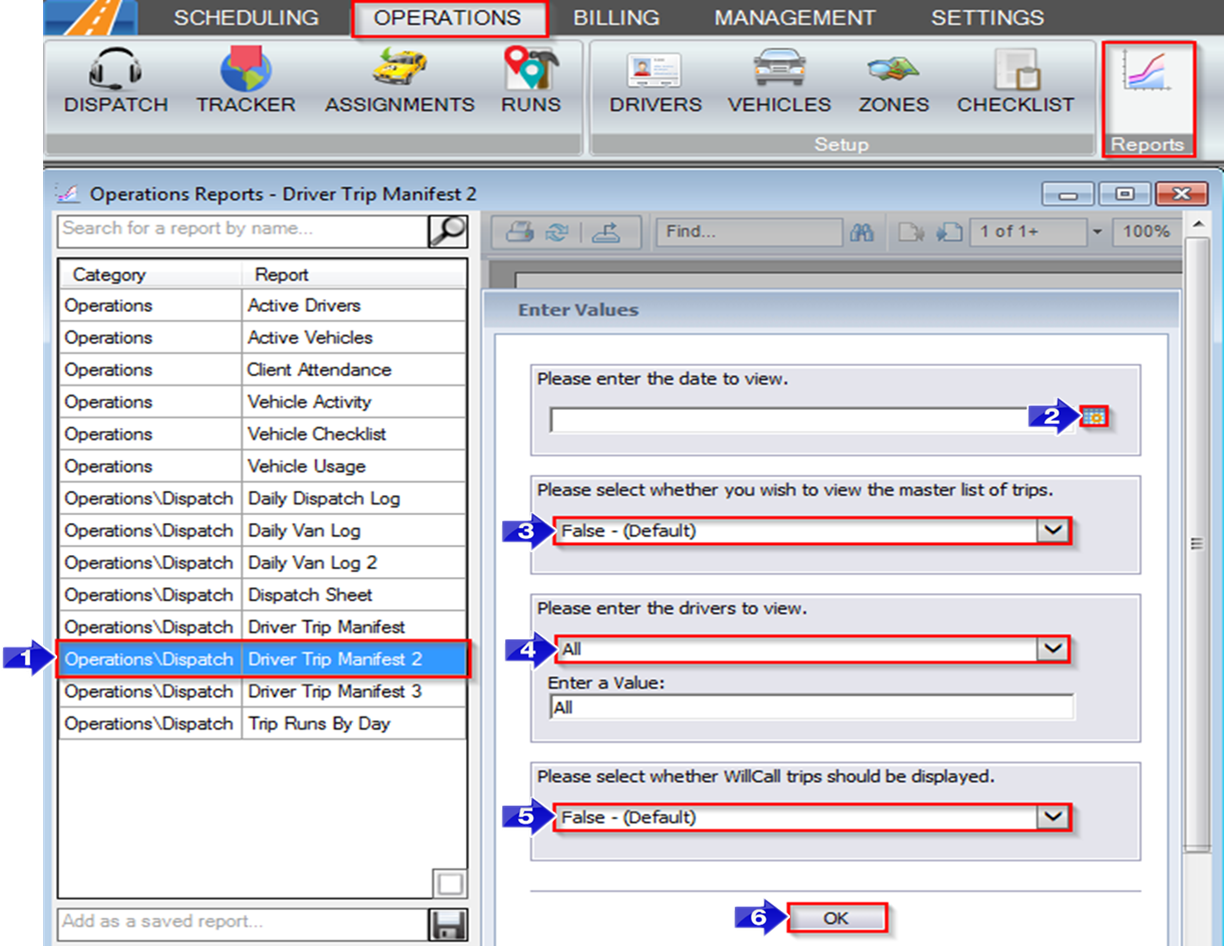
Task: Switch to the SCHEDULING tab
Action: tap(246, 18)
